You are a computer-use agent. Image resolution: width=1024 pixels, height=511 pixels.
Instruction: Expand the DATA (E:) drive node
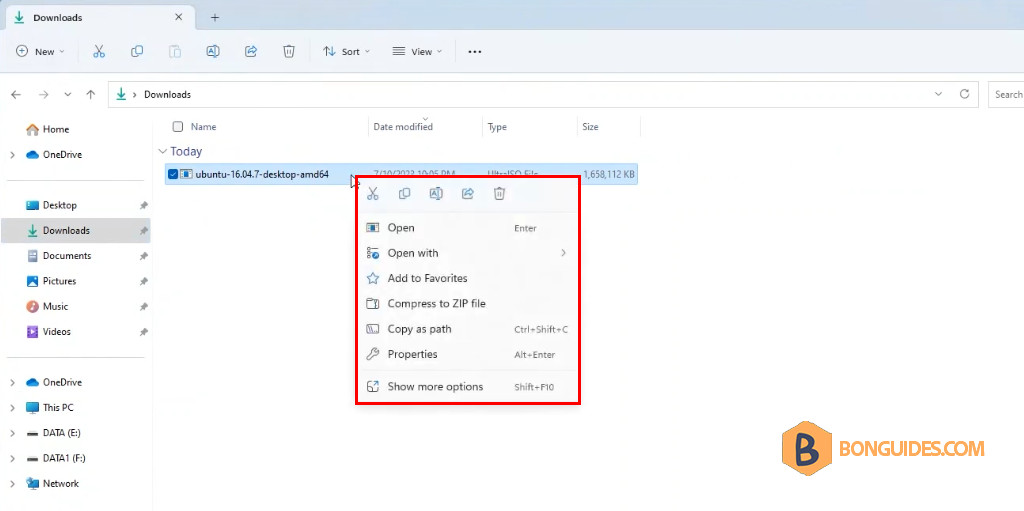[x=12, y=433]
